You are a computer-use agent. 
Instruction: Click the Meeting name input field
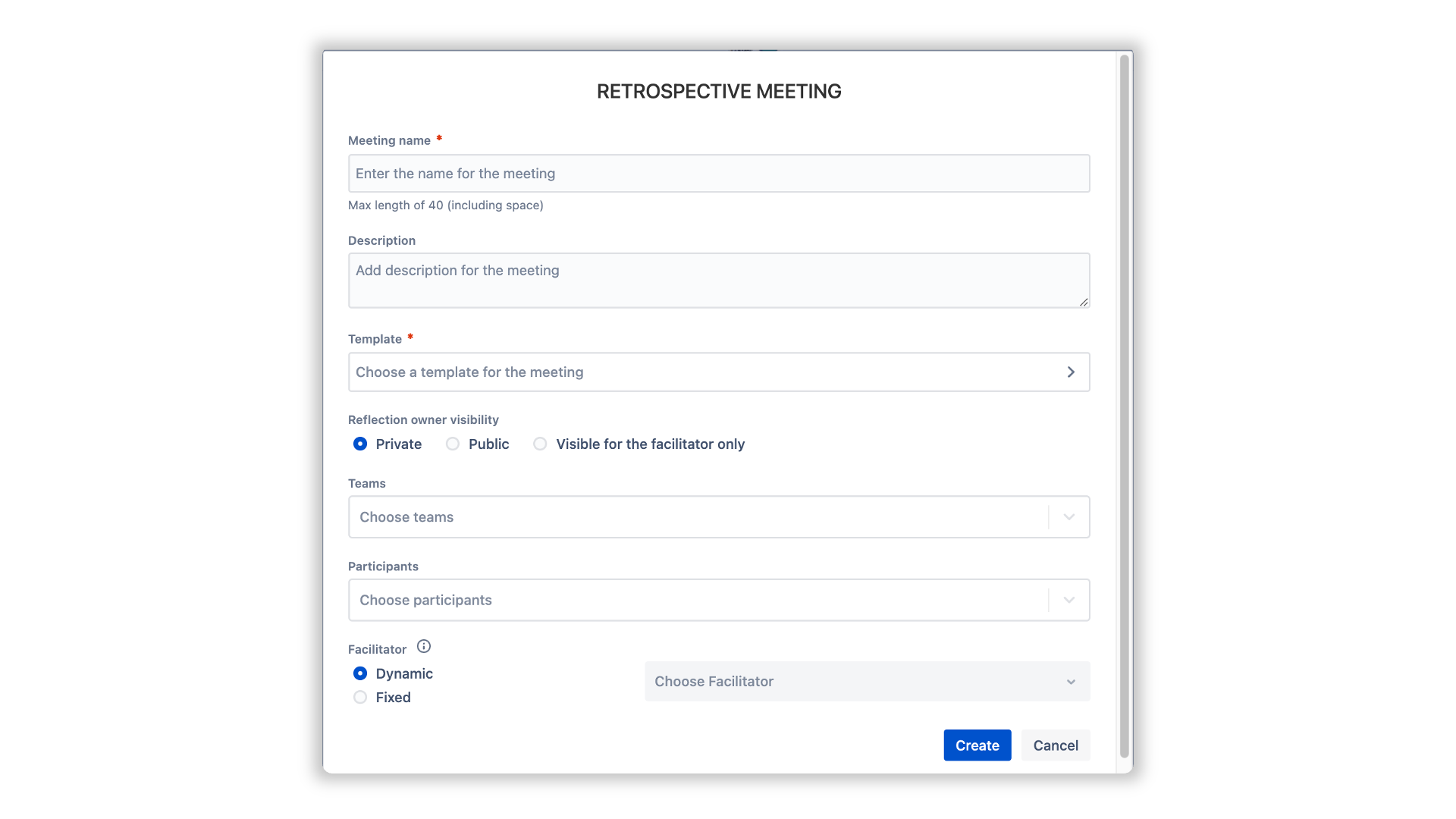[718, 174]
